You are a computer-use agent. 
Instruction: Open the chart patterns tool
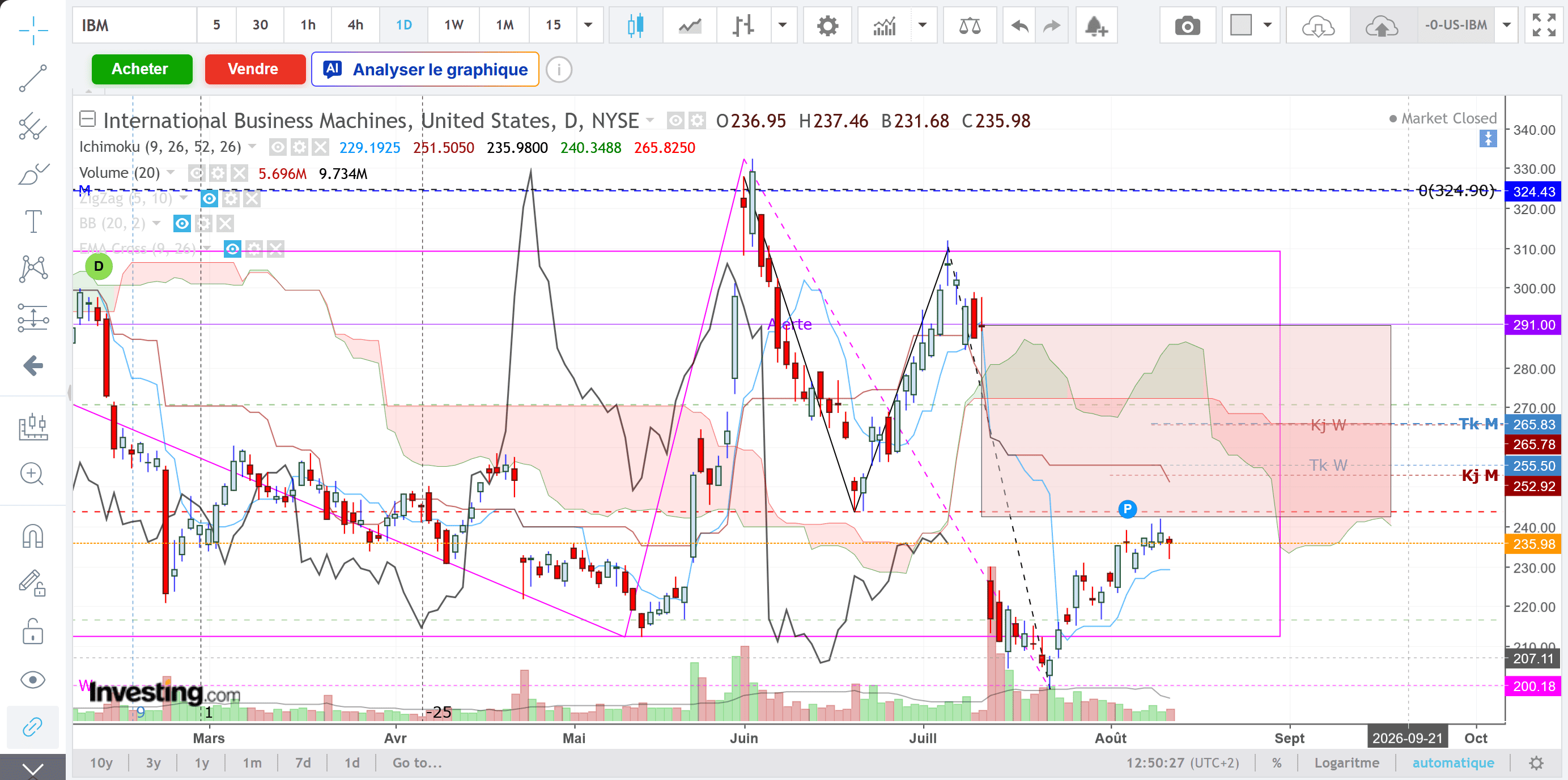tap(33, 269)
